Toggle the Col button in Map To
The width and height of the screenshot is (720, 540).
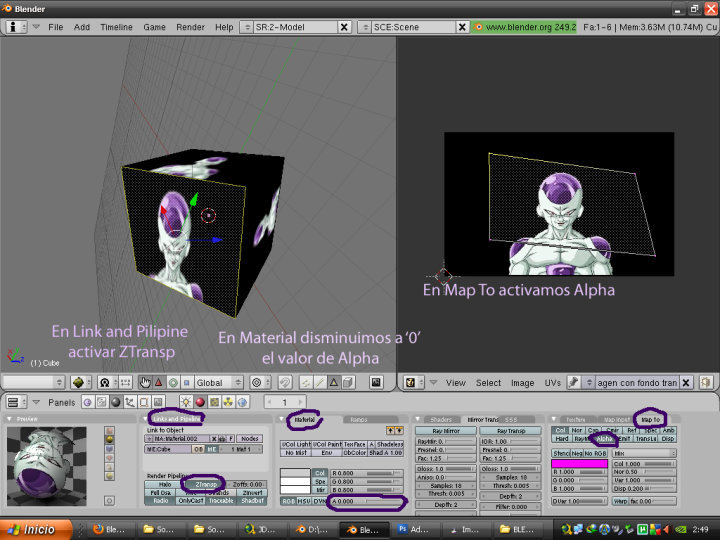[x=560, y=430]
